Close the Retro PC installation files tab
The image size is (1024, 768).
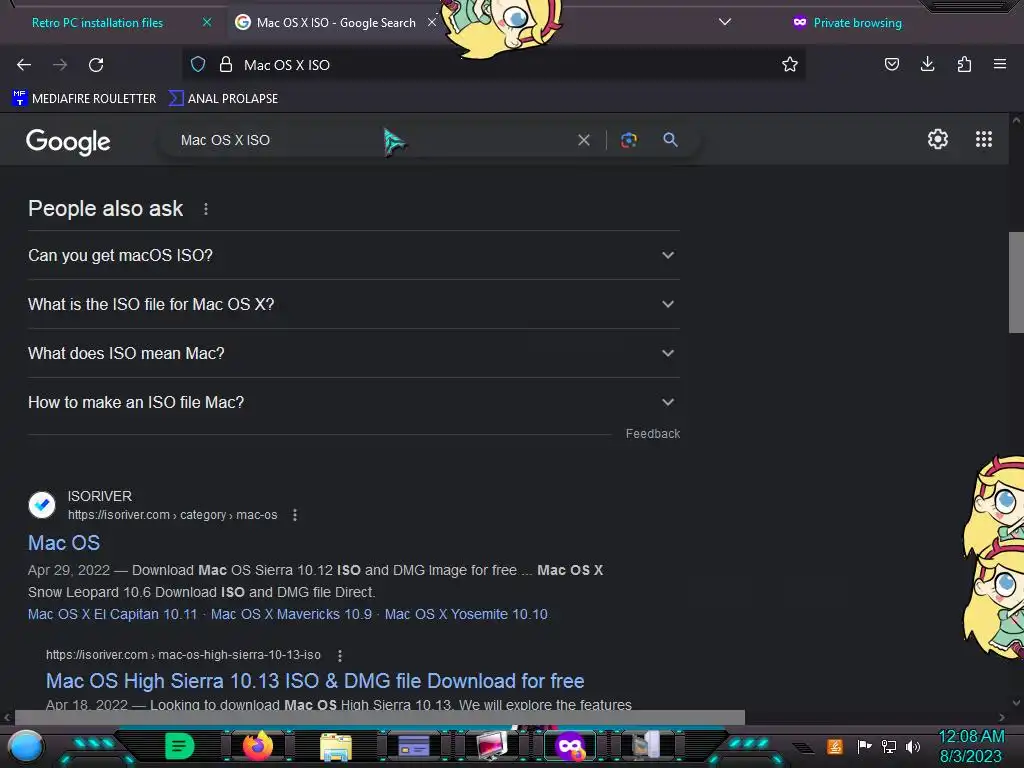point(207,22)
